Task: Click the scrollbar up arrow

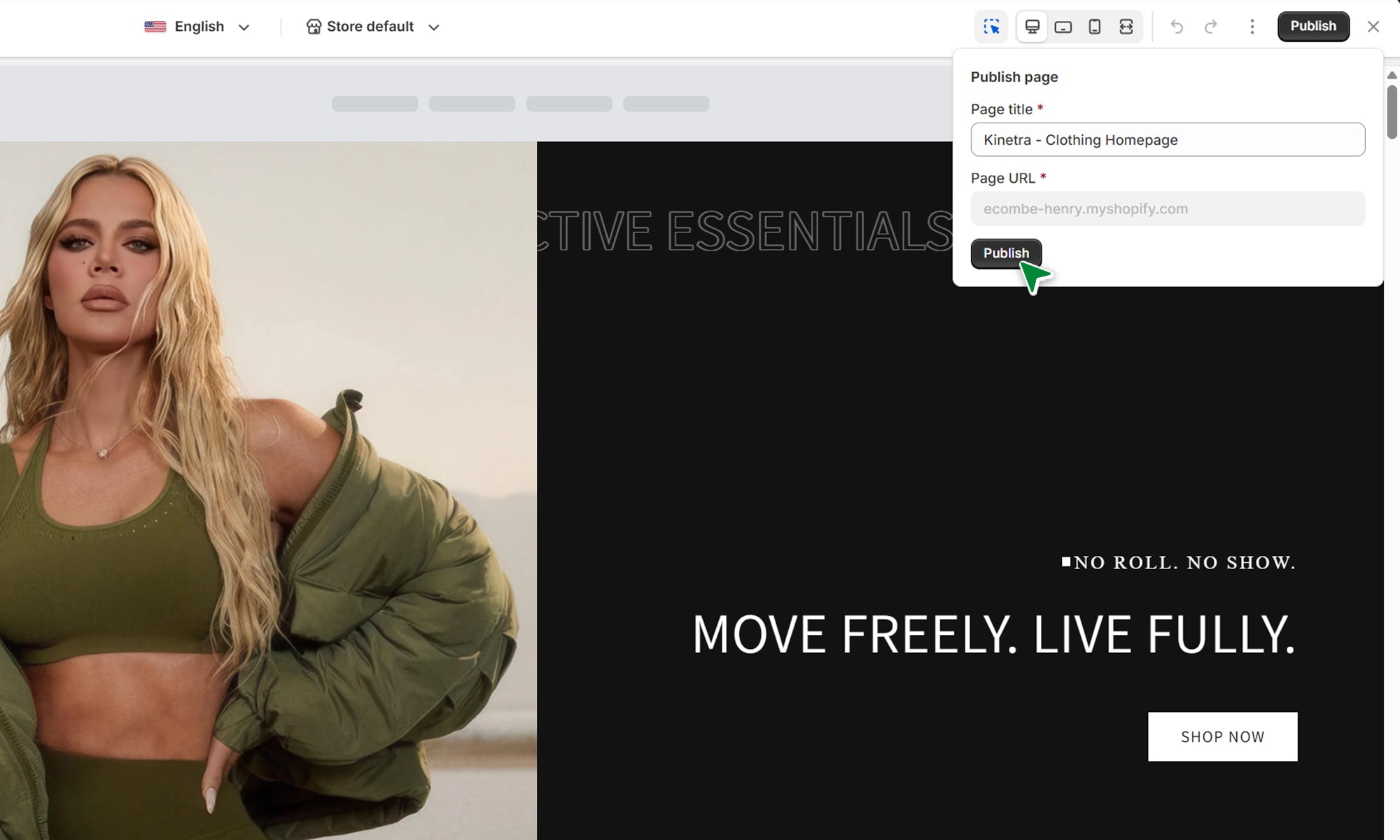Action: coord(1392,75)
